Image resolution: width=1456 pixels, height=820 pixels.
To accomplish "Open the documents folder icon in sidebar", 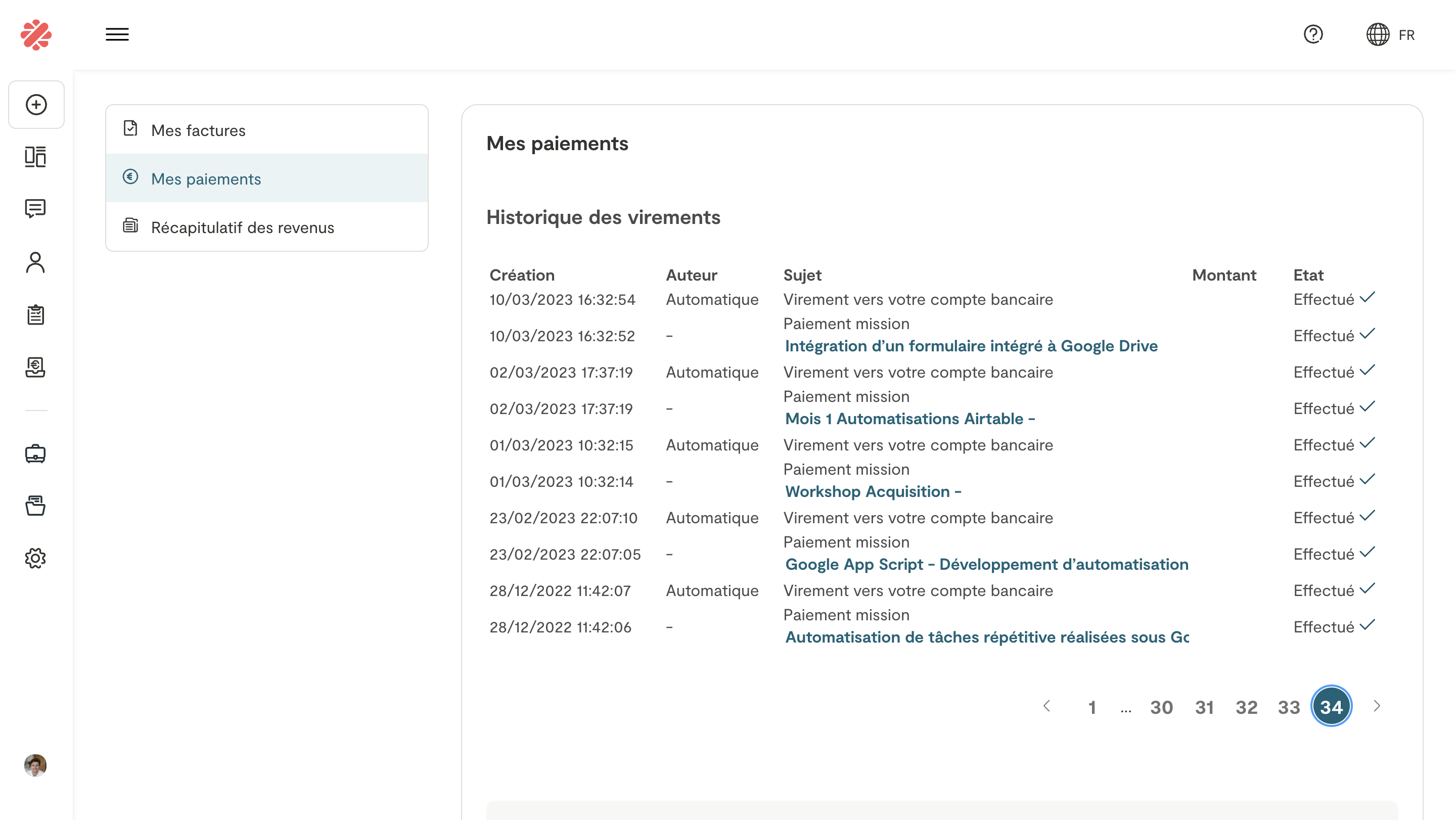I will point(35,506).
